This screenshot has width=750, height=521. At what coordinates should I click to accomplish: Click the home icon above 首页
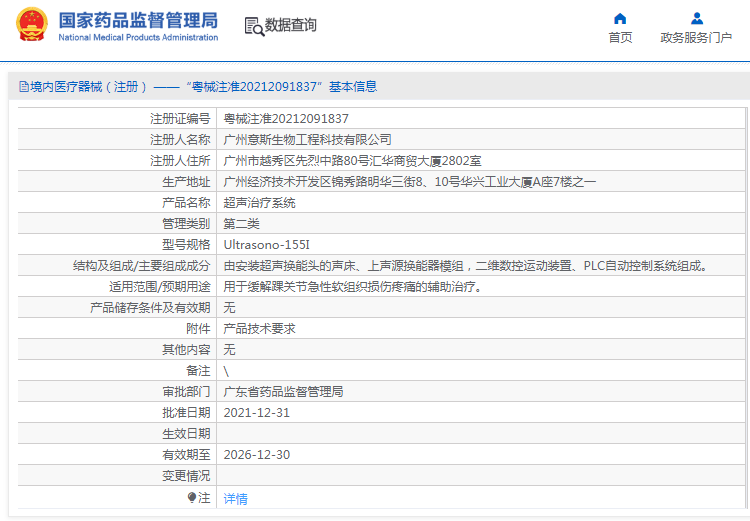[x=620, y=18]
